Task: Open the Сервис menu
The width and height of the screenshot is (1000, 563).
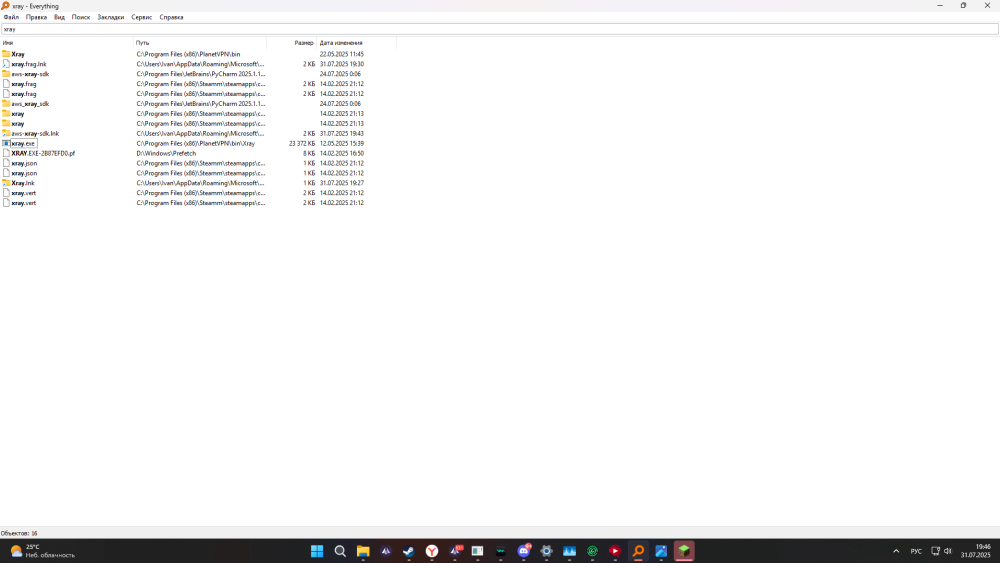Action: coord(142,17)
